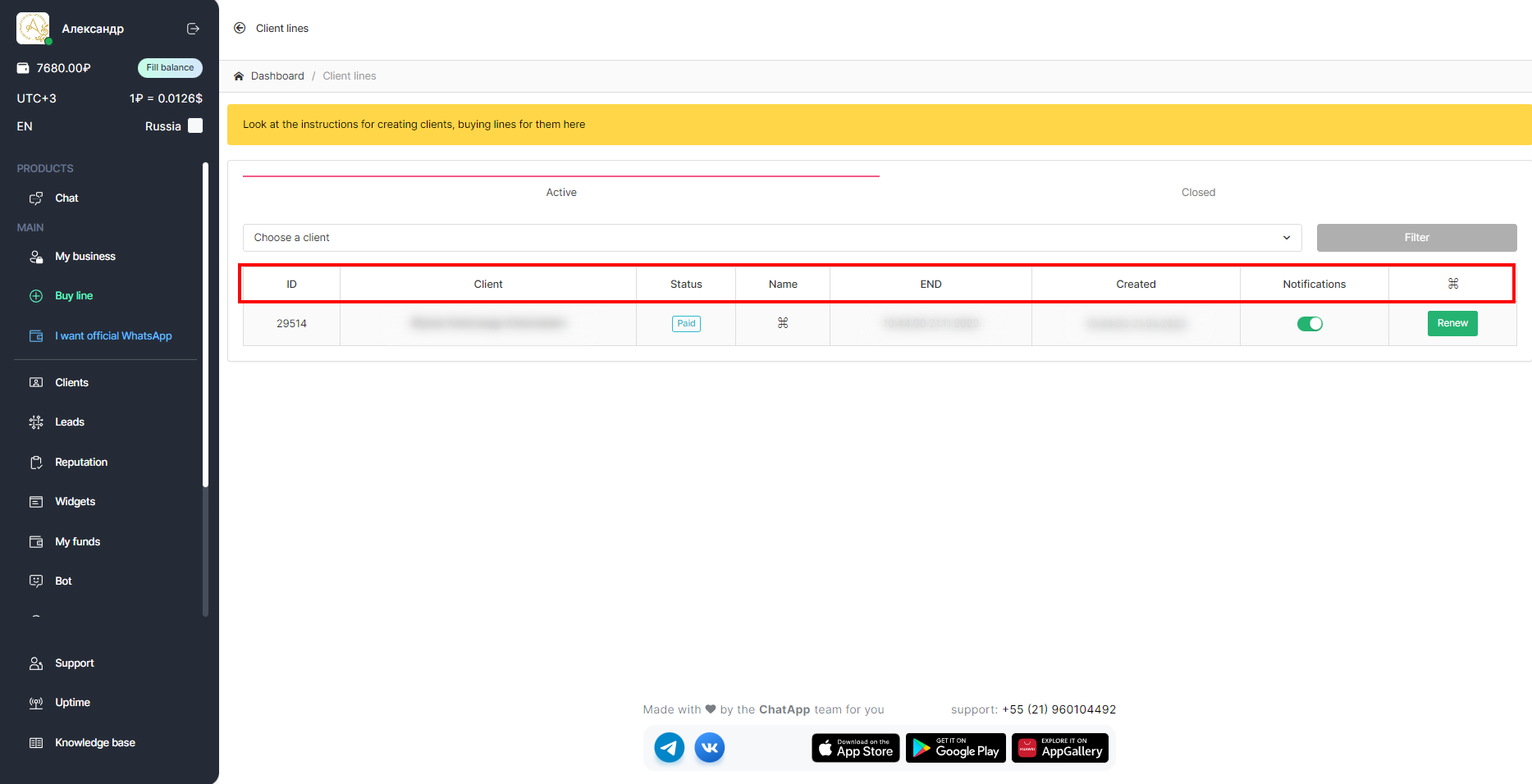Open the UTC+3 timezone selector

pyautogui.click(x=37, y=98)
